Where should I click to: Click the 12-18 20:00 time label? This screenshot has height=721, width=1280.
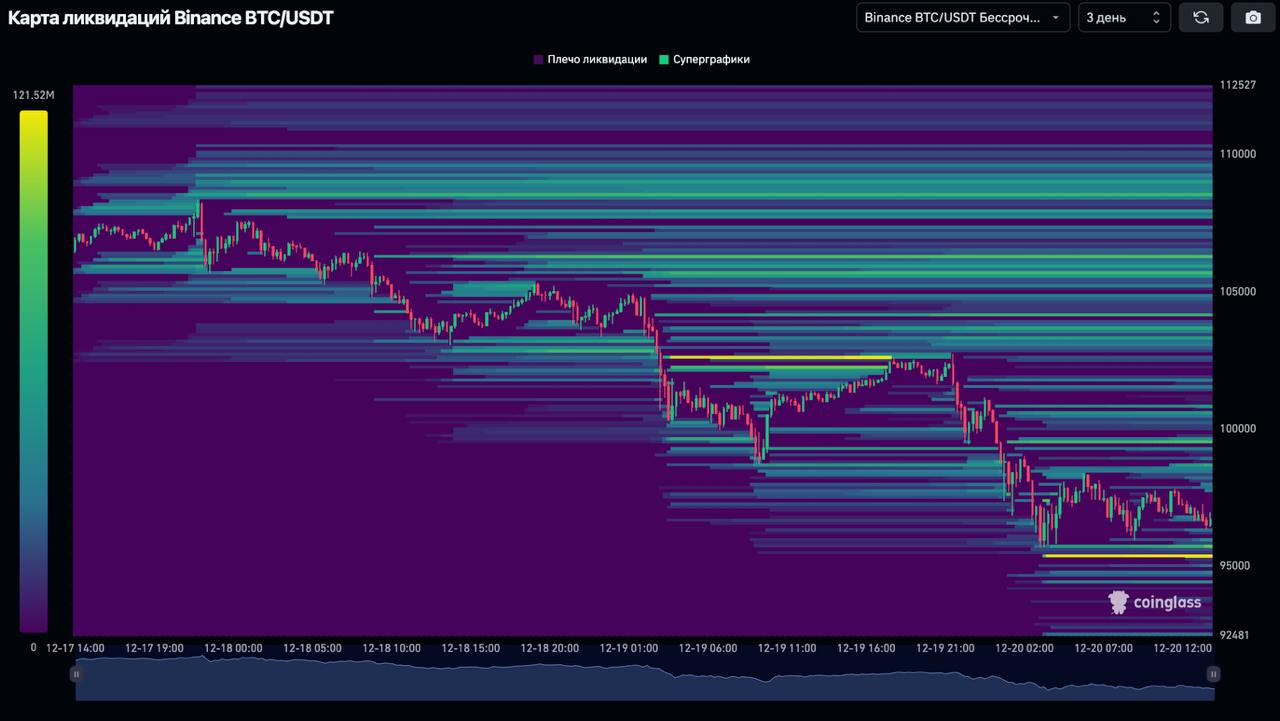coord(549,648)
